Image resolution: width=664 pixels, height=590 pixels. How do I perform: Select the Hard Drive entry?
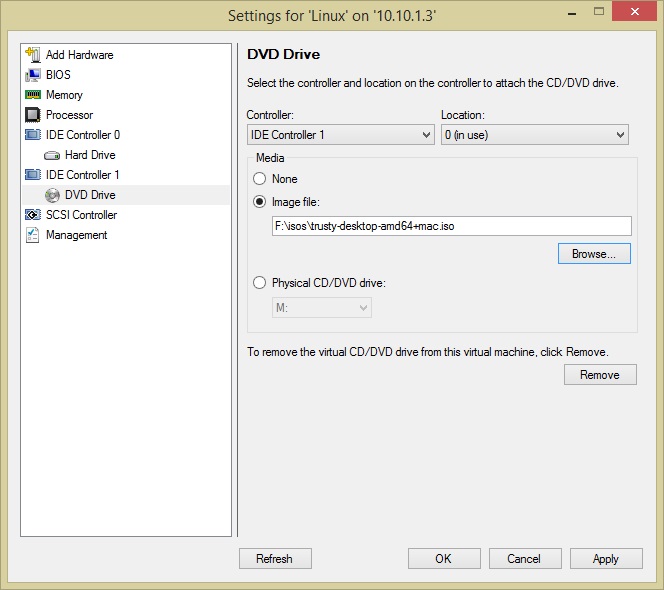coord(90,155)
